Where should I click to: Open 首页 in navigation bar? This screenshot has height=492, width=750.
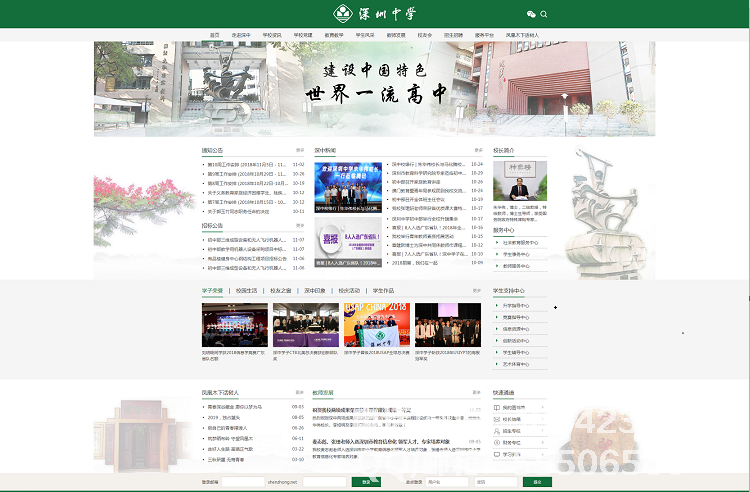pos(214,35)
